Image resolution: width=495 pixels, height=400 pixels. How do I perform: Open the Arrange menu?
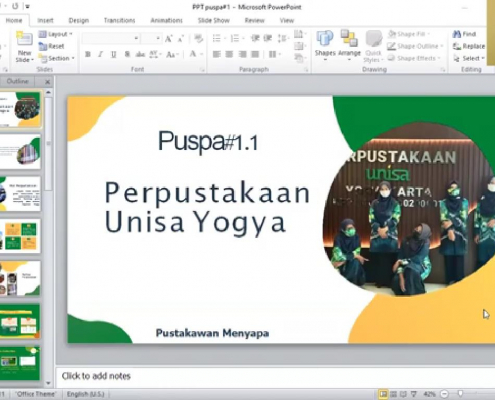coord(349,46)
